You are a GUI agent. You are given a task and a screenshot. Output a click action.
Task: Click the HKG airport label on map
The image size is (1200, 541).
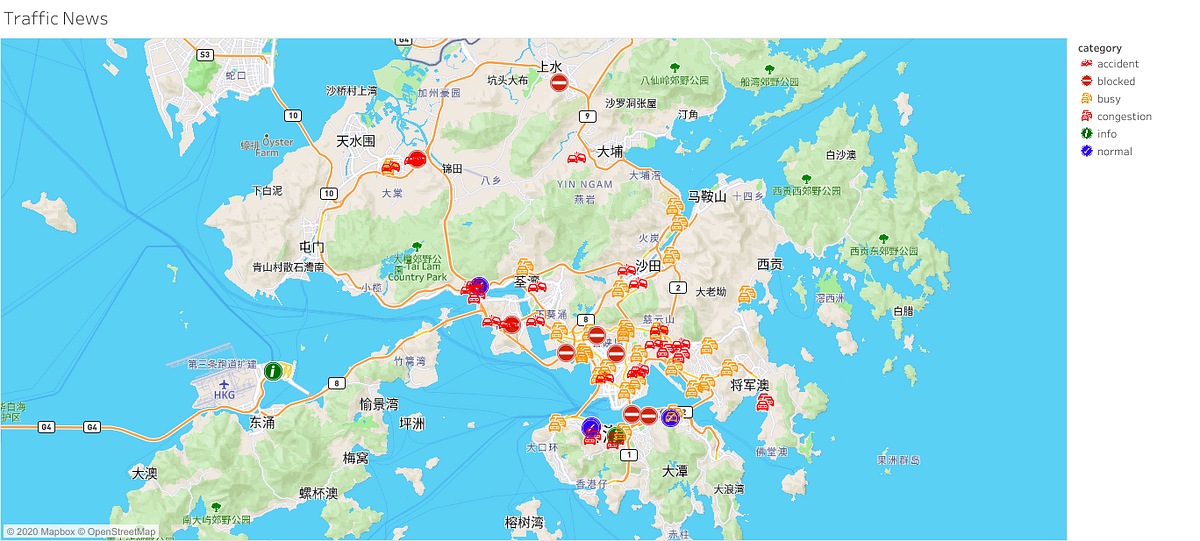pos(224,395)
